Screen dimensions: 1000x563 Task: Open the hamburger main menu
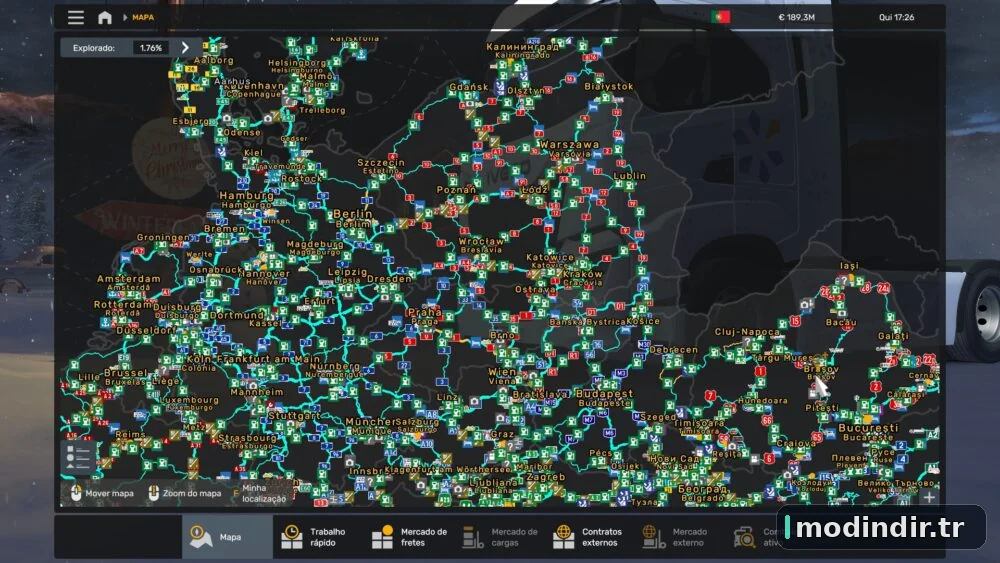[76, 17]
